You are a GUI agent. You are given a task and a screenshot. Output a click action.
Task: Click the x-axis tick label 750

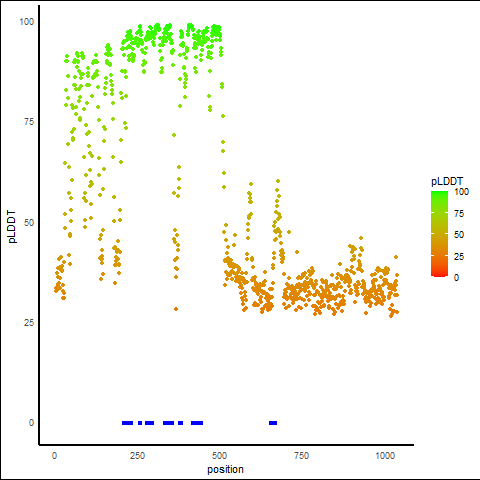tap(302, 456)
